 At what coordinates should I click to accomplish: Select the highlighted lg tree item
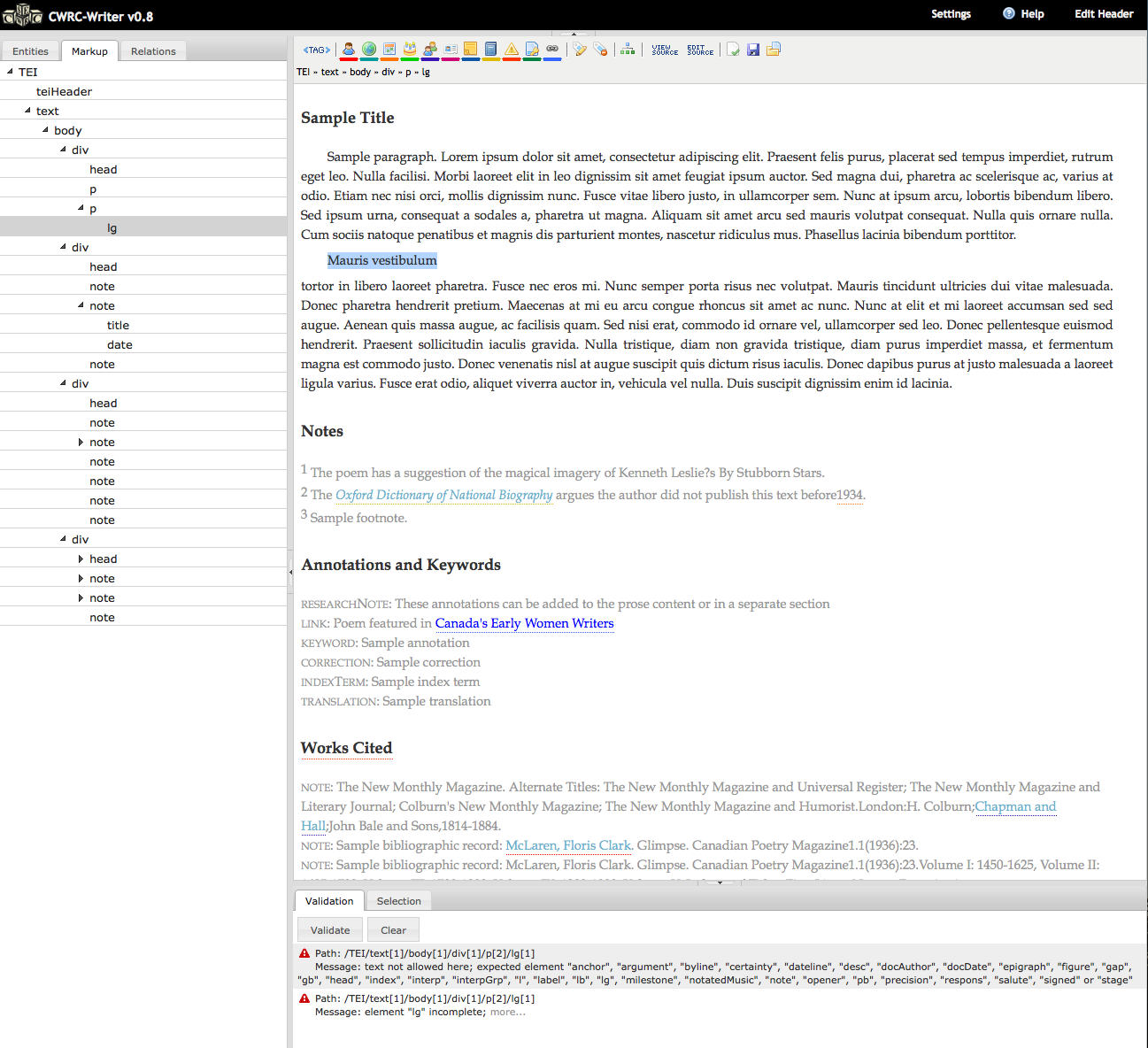(x=143, y=227)
